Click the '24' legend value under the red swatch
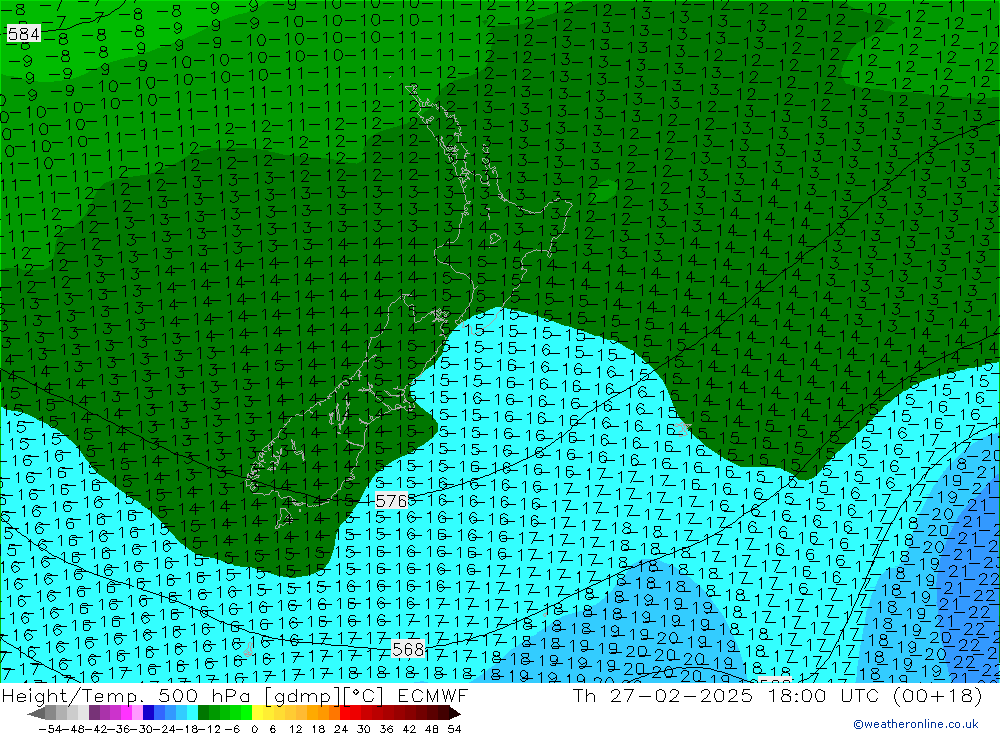Screen dimensions: 1000x733 341,729
